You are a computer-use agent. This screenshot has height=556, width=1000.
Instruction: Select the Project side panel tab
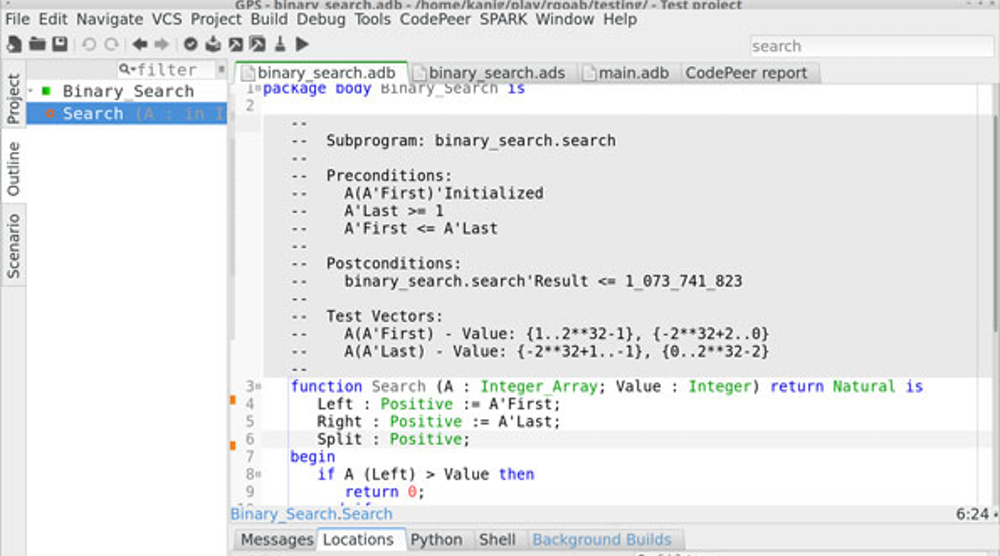click(x=13, y=98)
